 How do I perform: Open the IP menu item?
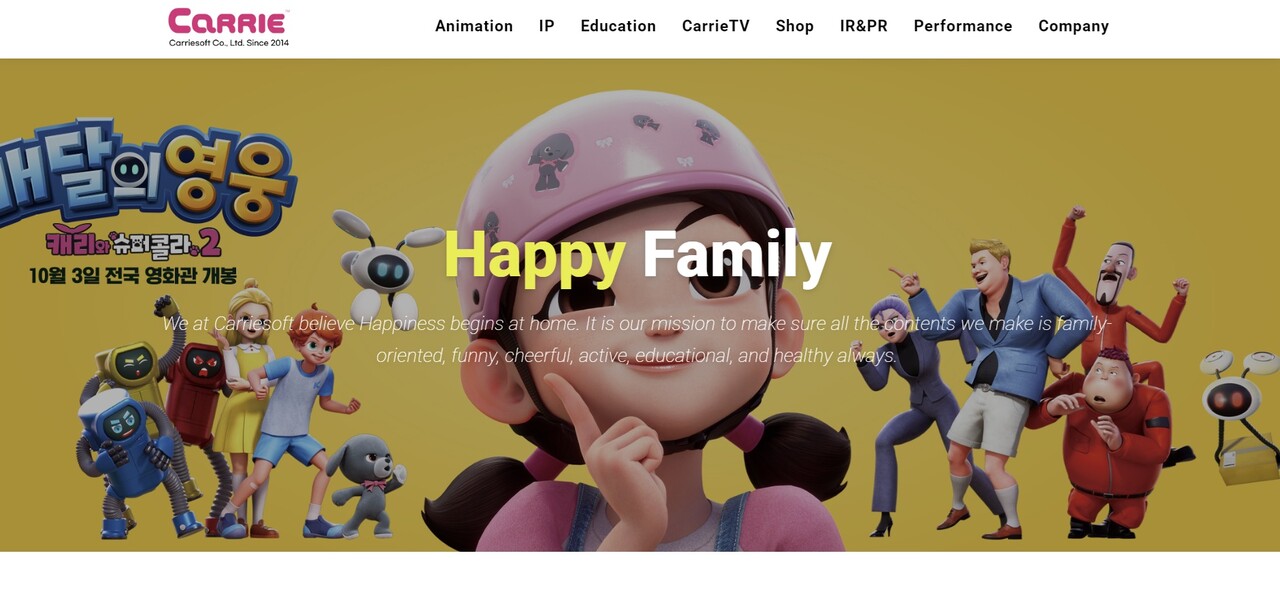[x=547, y=26]
